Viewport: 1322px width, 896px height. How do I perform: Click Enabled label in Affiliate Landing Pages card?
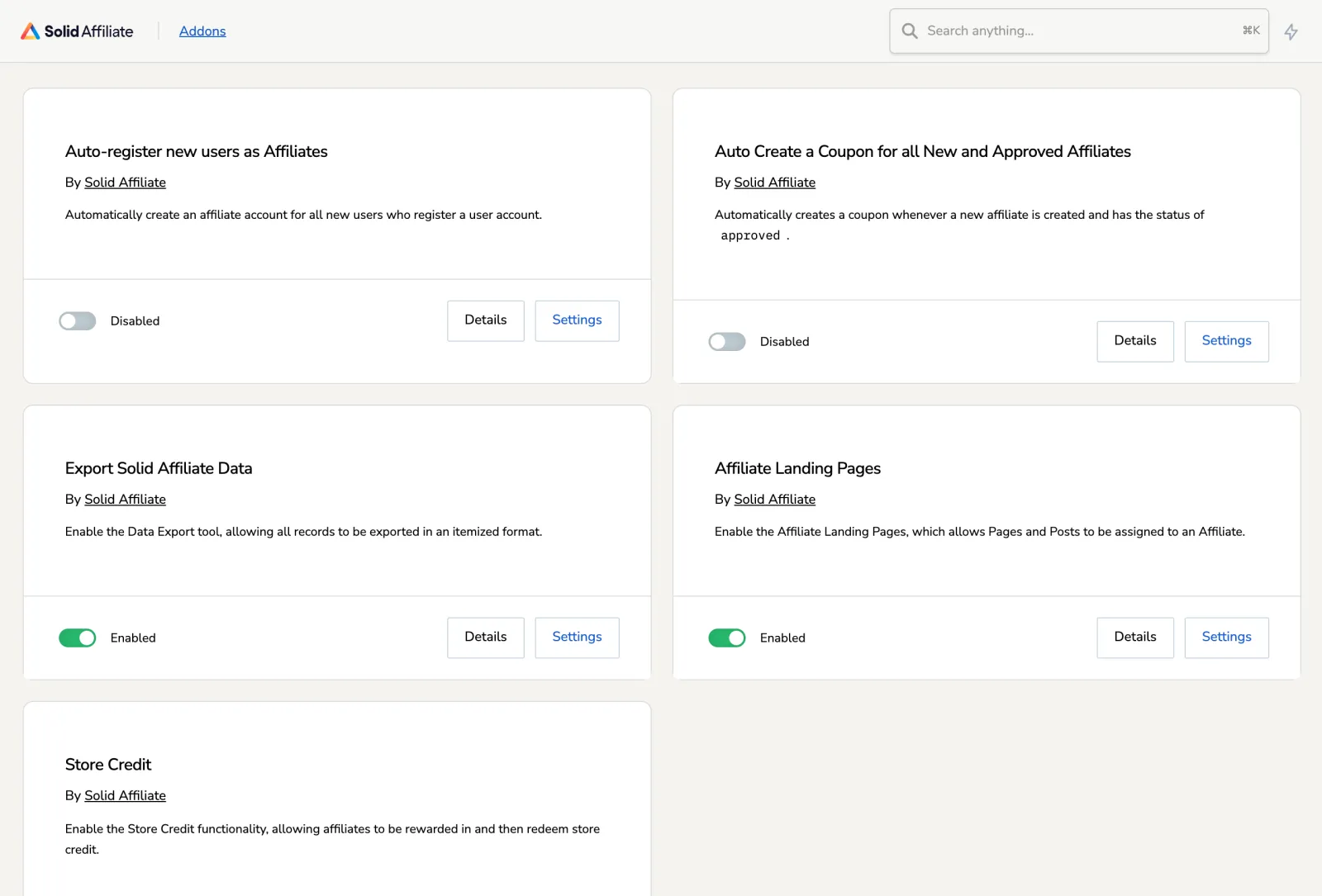pyautogui.click(x=782, y=638)
